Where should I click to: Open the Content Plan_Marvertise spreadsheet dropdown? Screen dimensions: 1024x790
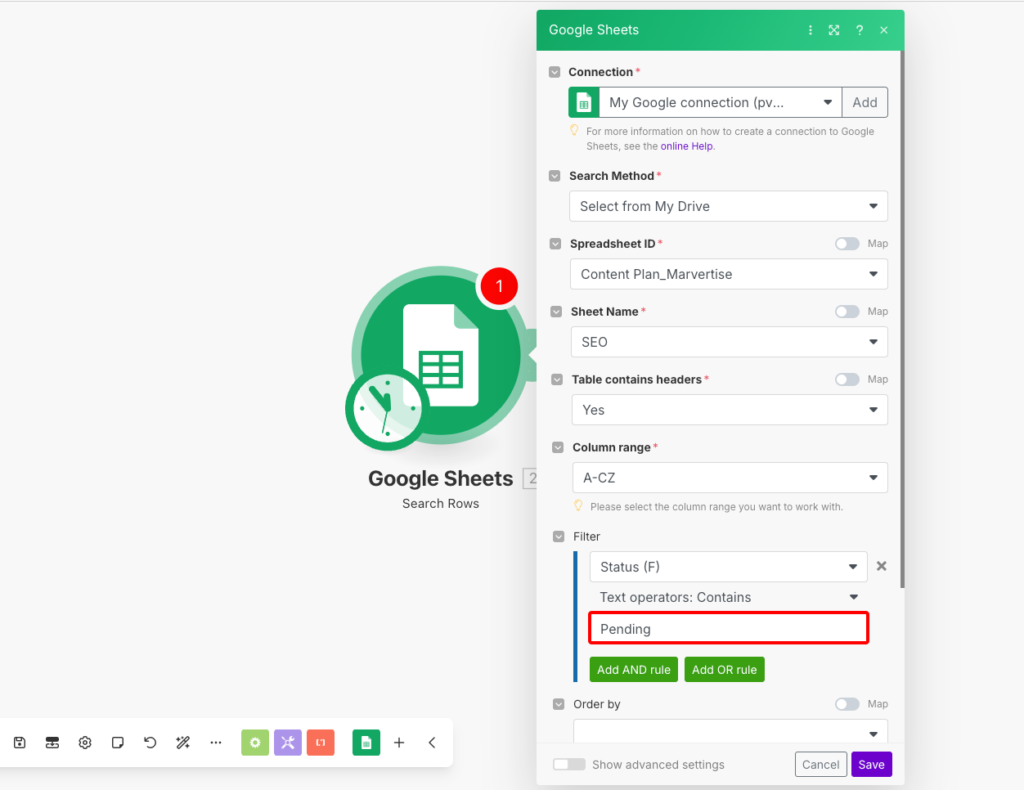[729, 274]
